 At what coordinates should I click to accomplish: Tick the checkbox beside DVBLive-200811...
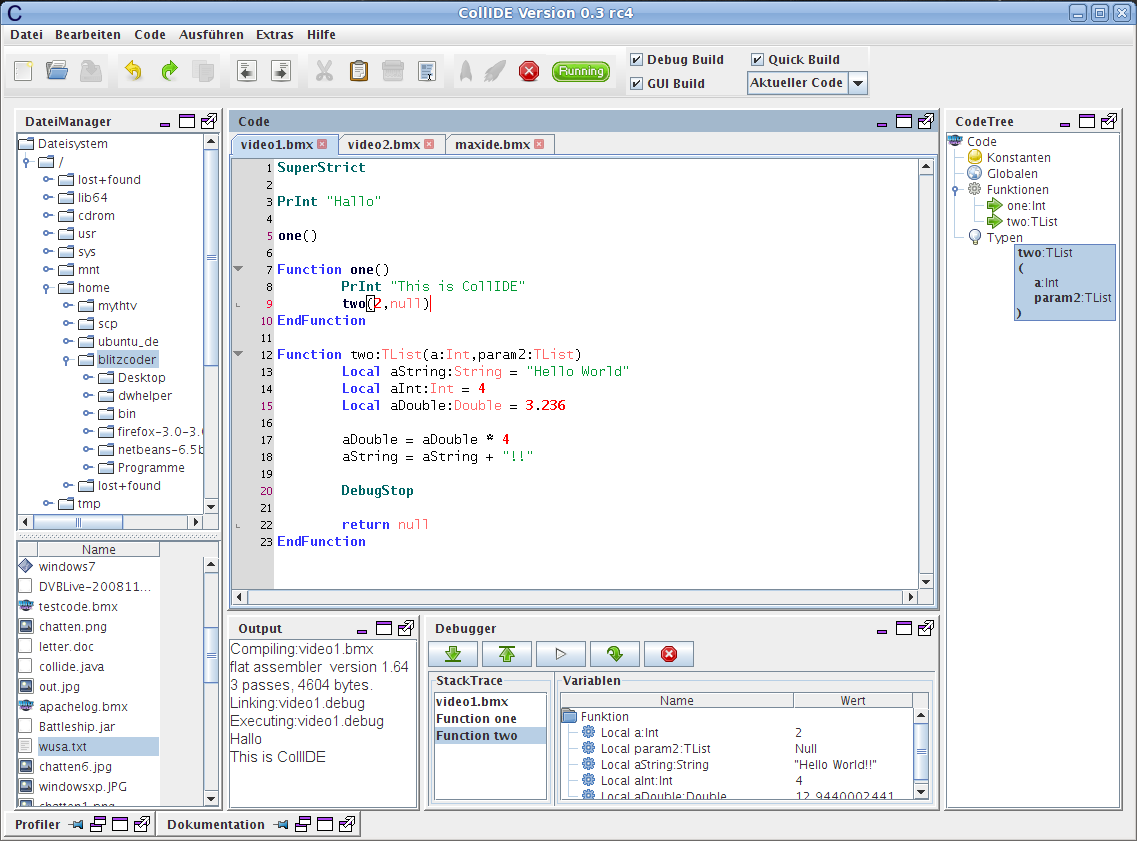25,586
